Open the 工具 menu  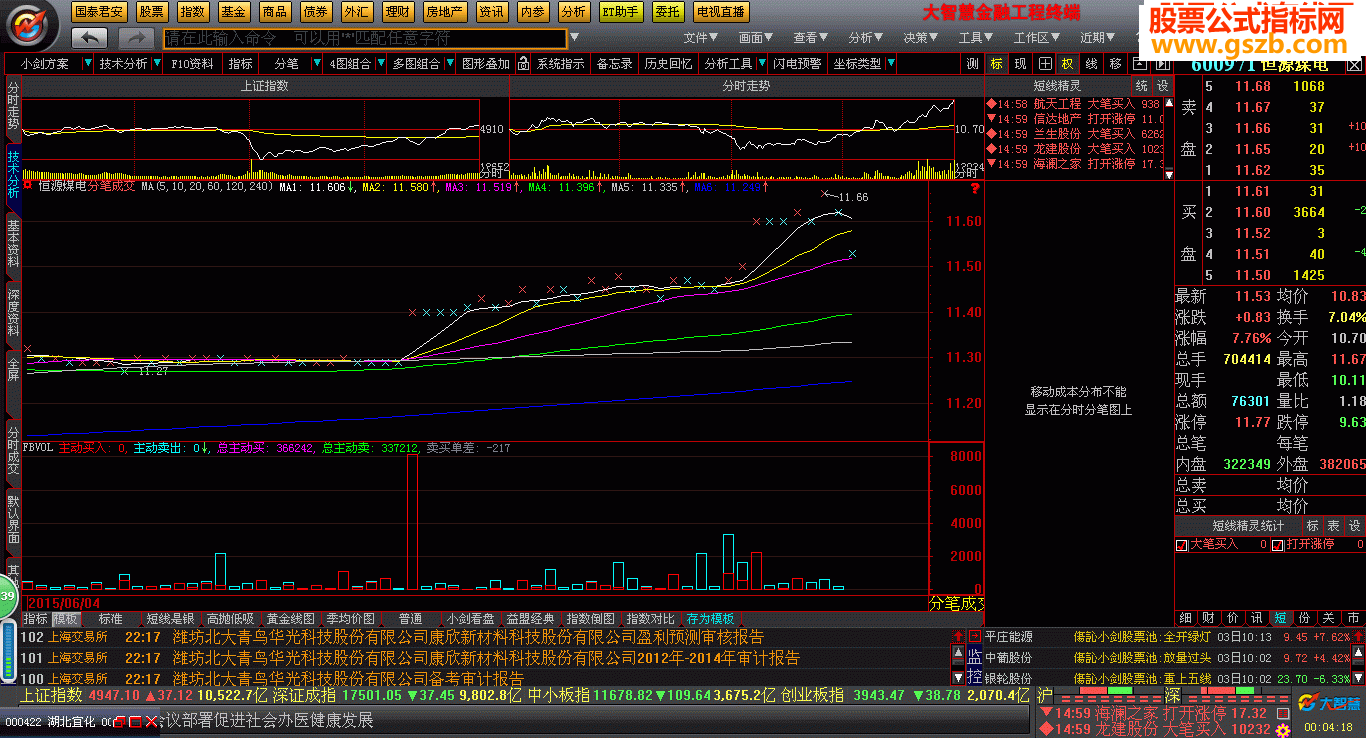(976, 38)
